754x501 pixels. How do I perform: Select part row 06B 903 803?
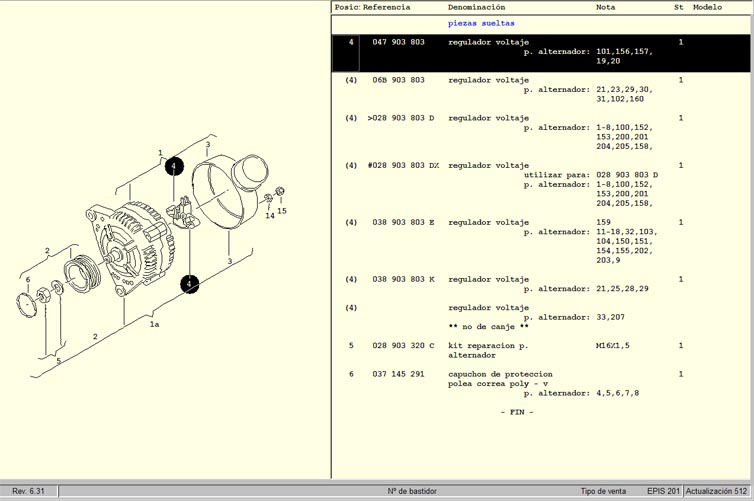click(540, 89)
